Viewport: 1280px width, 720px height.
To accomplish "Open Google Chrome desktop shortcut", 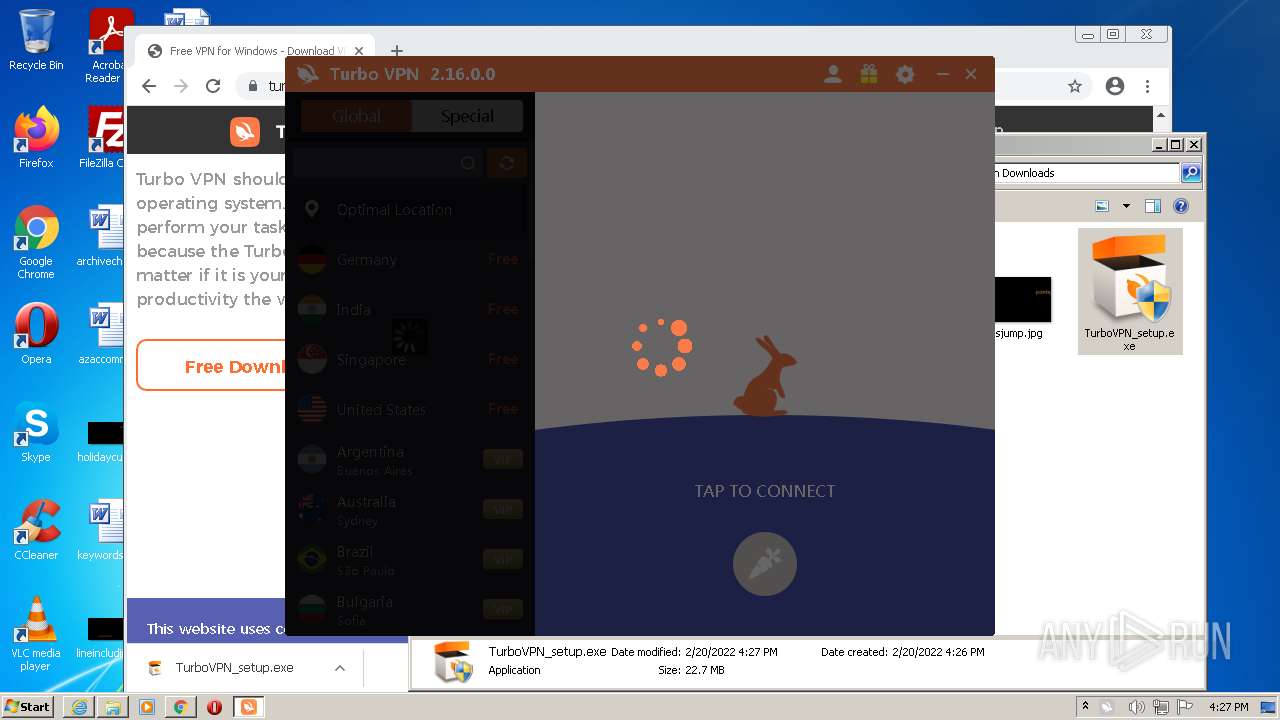I will 36,242.
